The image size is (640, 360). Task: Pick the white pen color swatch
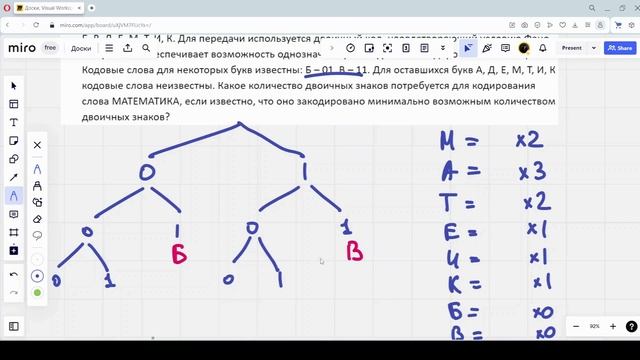[37, 259]
